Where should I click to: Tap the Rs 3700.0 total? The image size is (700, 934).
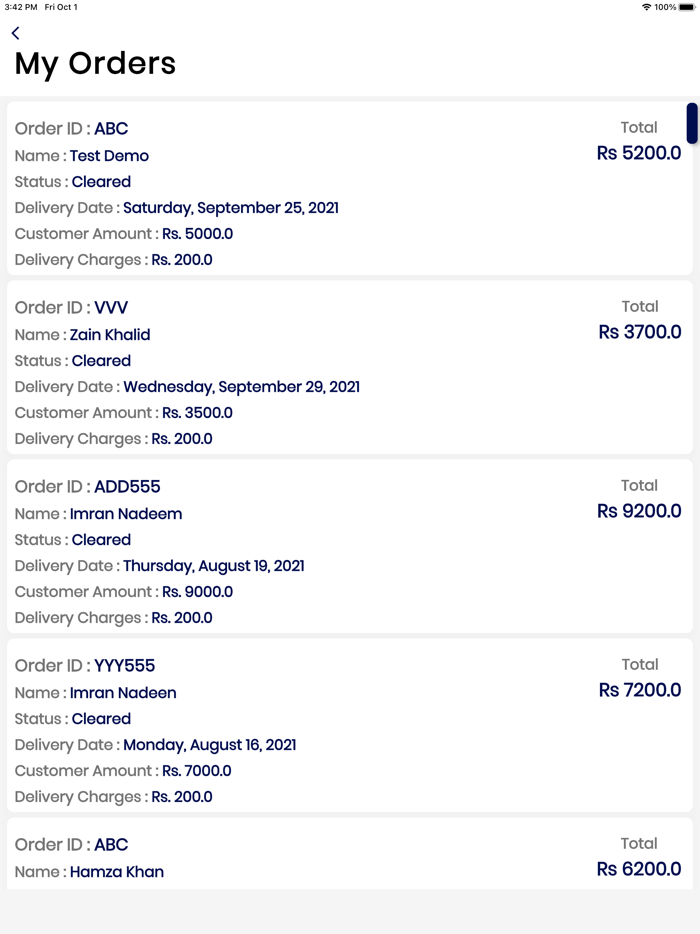click(640, 332)
